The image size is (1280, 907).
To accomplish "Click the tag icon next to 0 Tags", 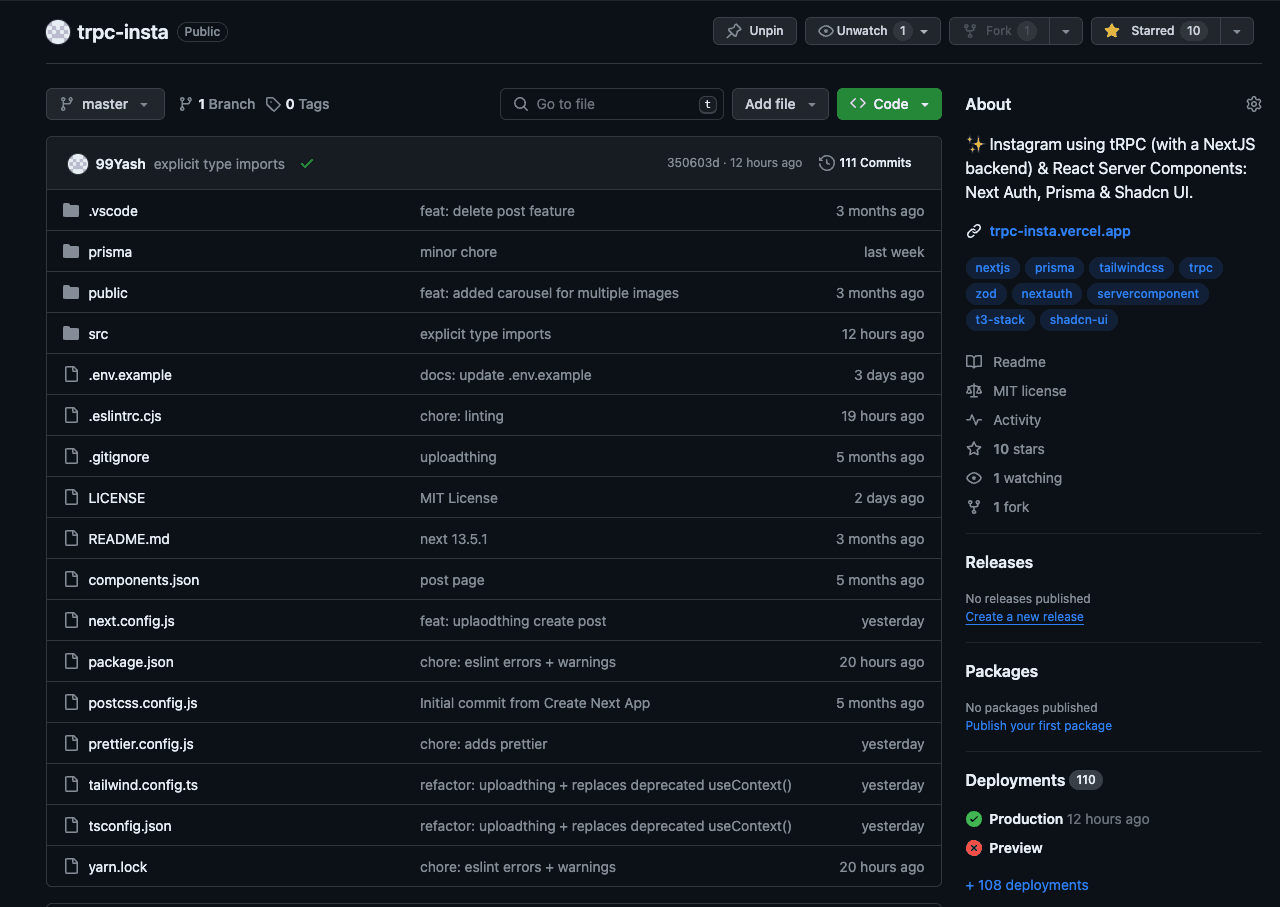I will 273,104.
